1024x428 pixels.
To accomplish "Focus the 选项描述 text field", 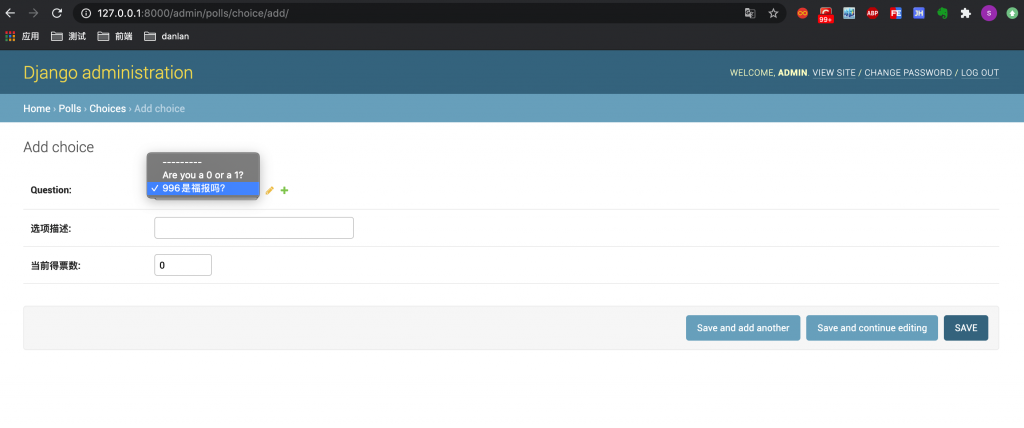I will click(x=254, y=228).
